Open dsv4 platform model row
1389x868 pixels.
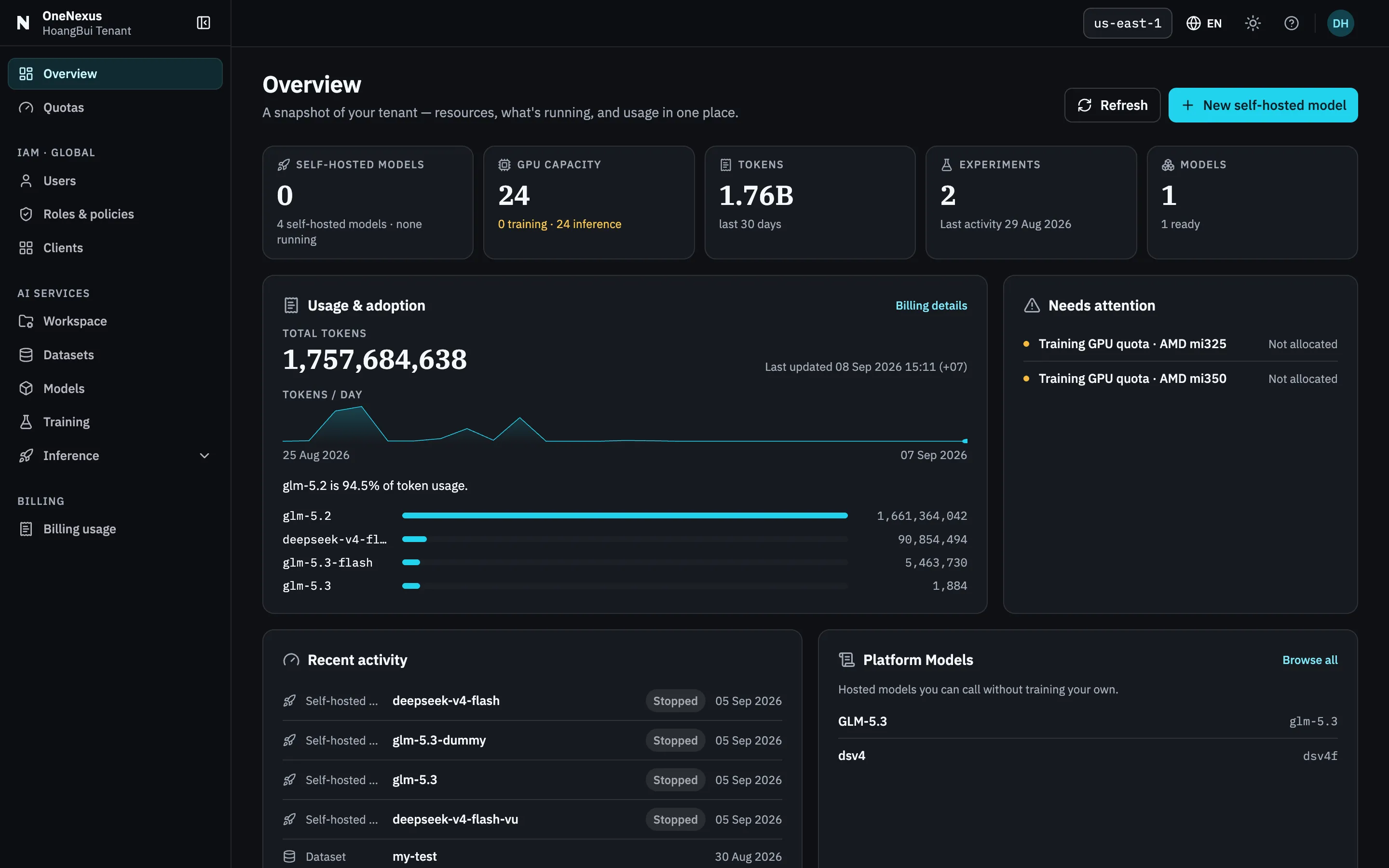[x=1088, y=756]
